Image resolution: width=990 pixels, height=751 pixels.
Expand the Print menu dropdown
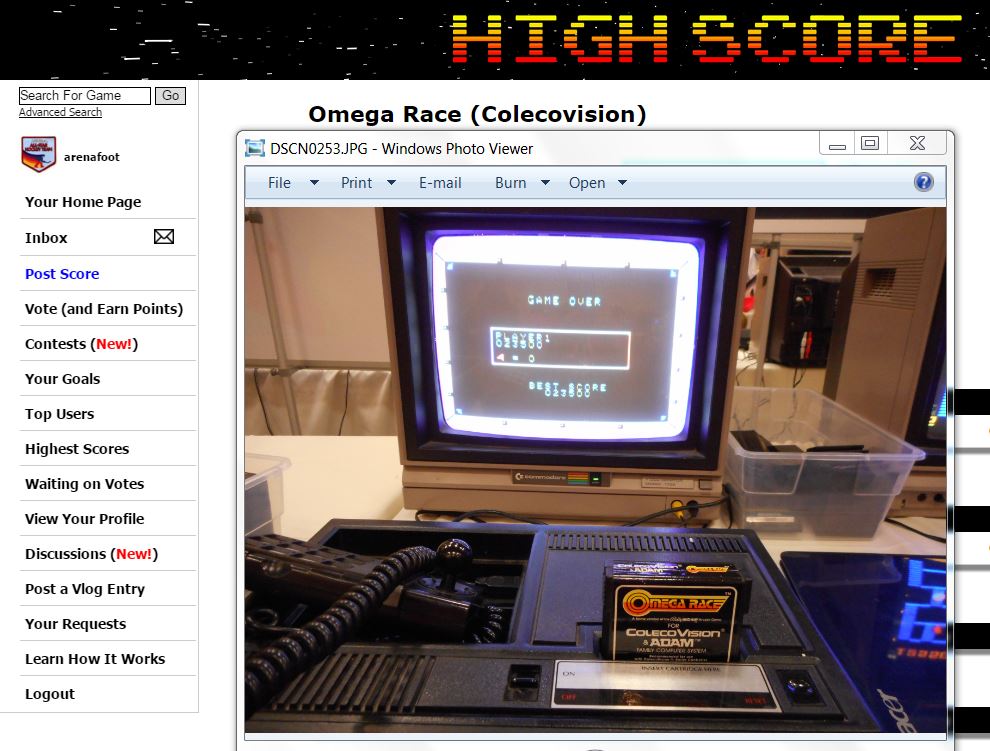(x=368, y=183)
